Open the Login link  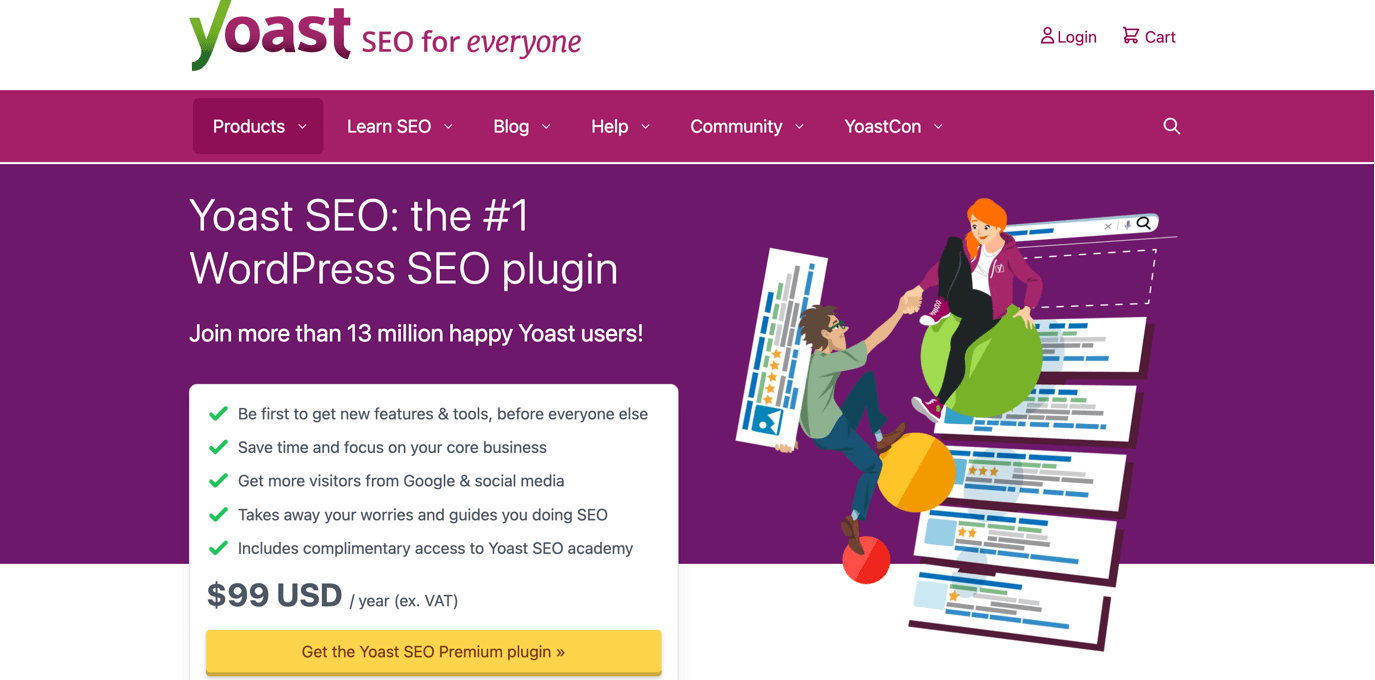pos(1069,37)
